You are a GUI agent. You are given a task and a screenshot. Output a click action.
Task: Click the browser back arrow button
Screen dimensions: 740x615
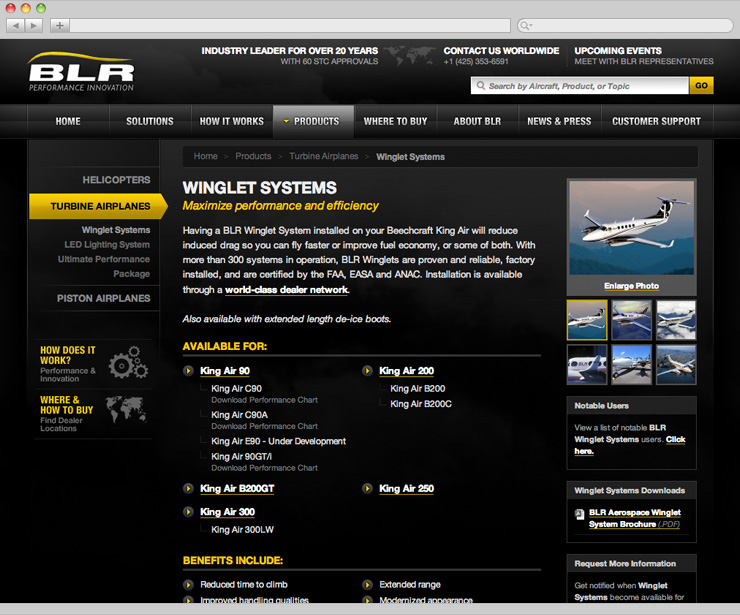16,25
